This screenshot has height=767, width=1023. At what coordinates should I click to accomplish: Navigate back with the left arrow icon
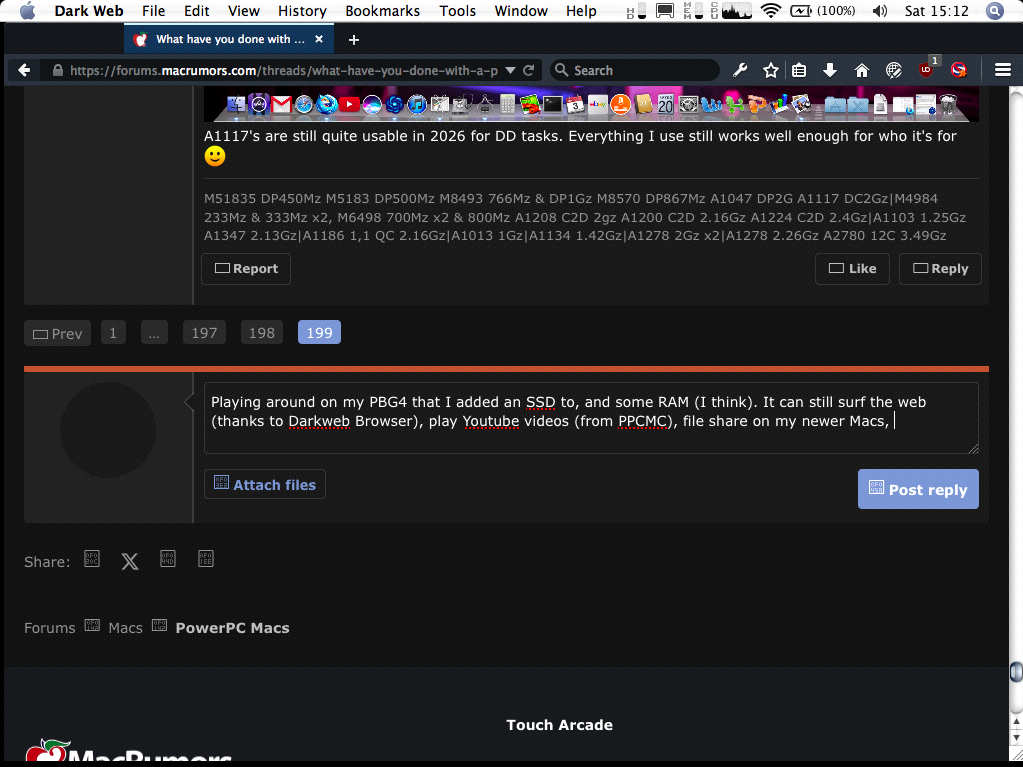[24, 70]
